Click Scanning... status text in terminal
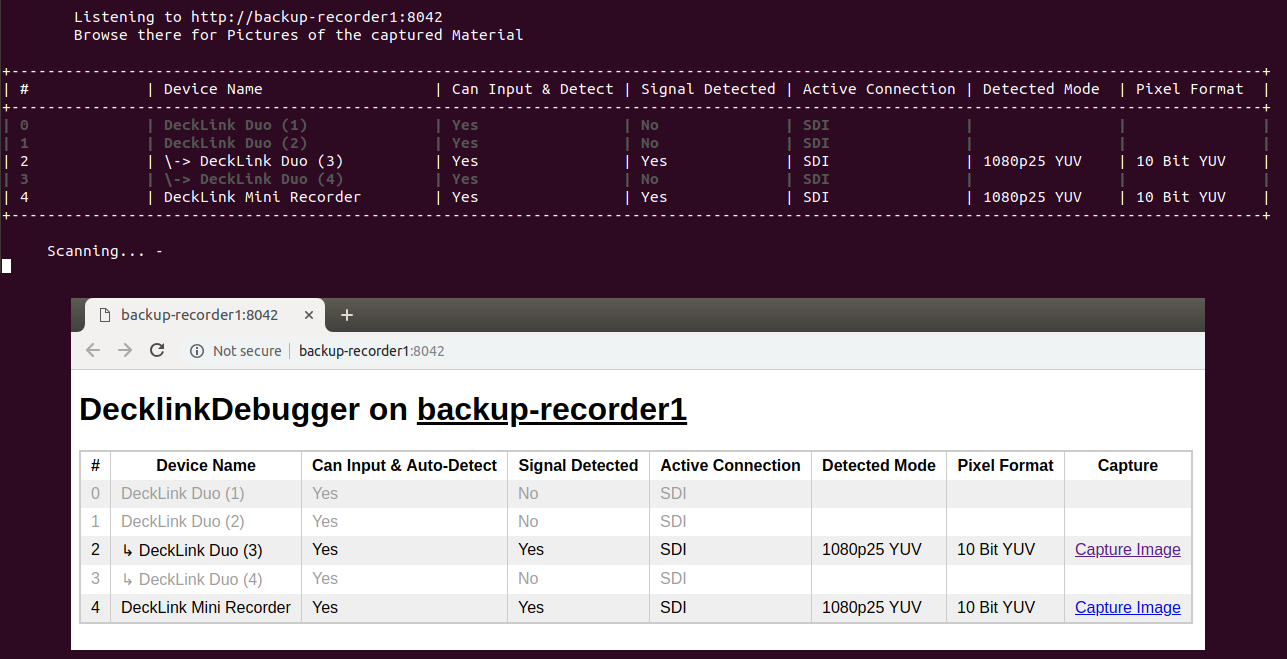The width and height of the screenshot is (1287, 659). 96,251
